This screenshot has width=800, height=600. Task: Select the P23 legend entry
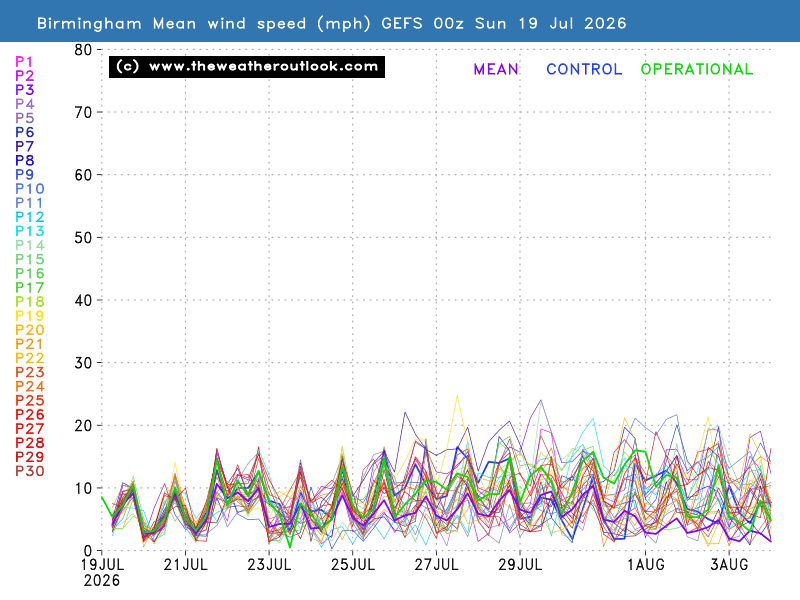[x=30, y=372]
